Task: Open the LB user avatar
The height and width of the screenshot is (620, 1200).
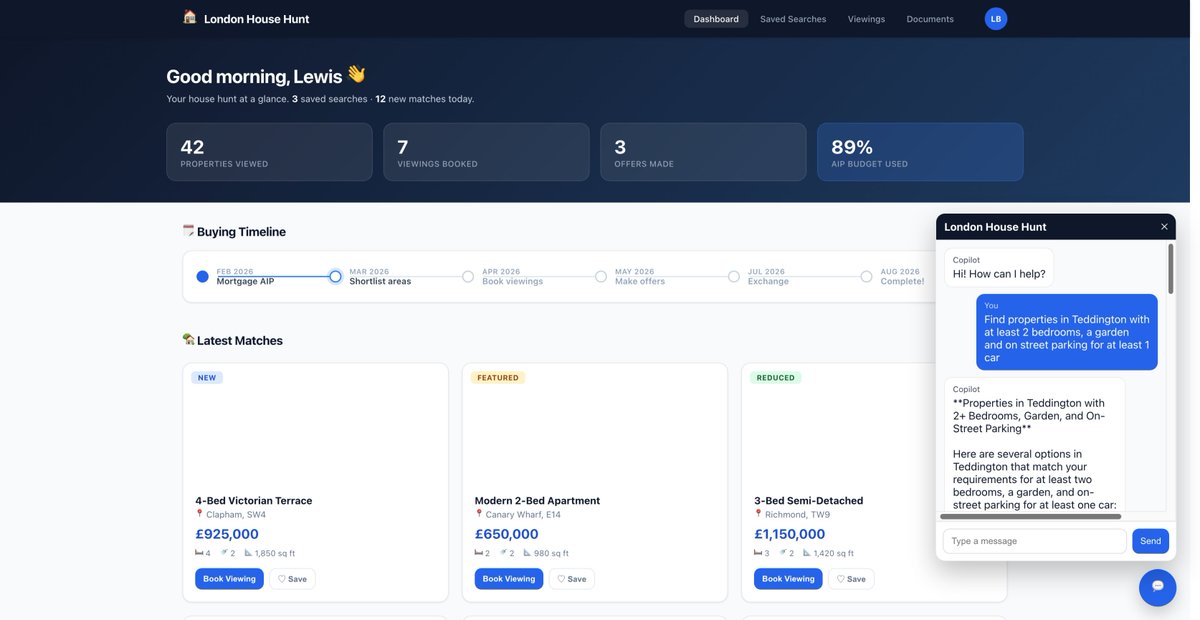Action: (x=996, y=19)
